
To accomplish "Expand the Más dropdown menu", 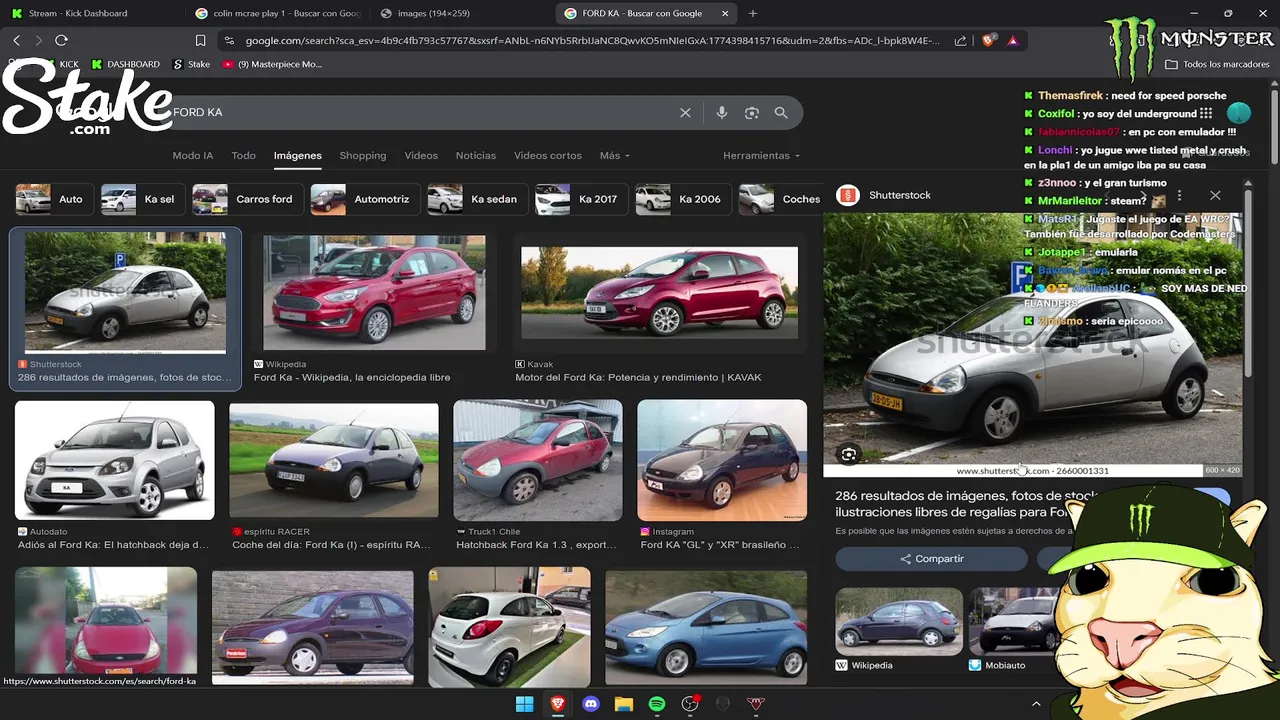I will (615, 155).
